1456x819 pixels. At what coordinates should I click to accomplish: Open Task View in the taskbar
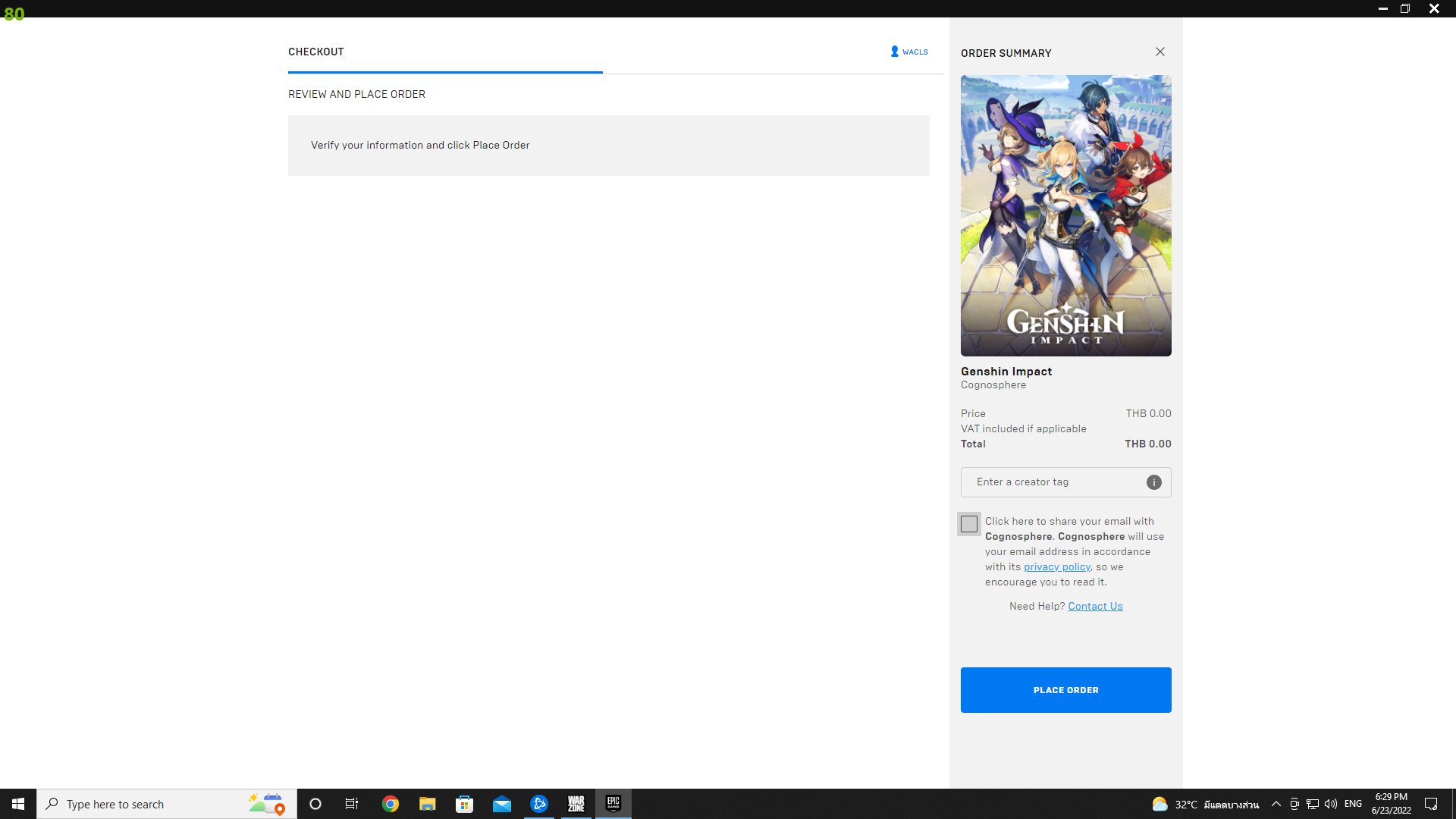352,804
